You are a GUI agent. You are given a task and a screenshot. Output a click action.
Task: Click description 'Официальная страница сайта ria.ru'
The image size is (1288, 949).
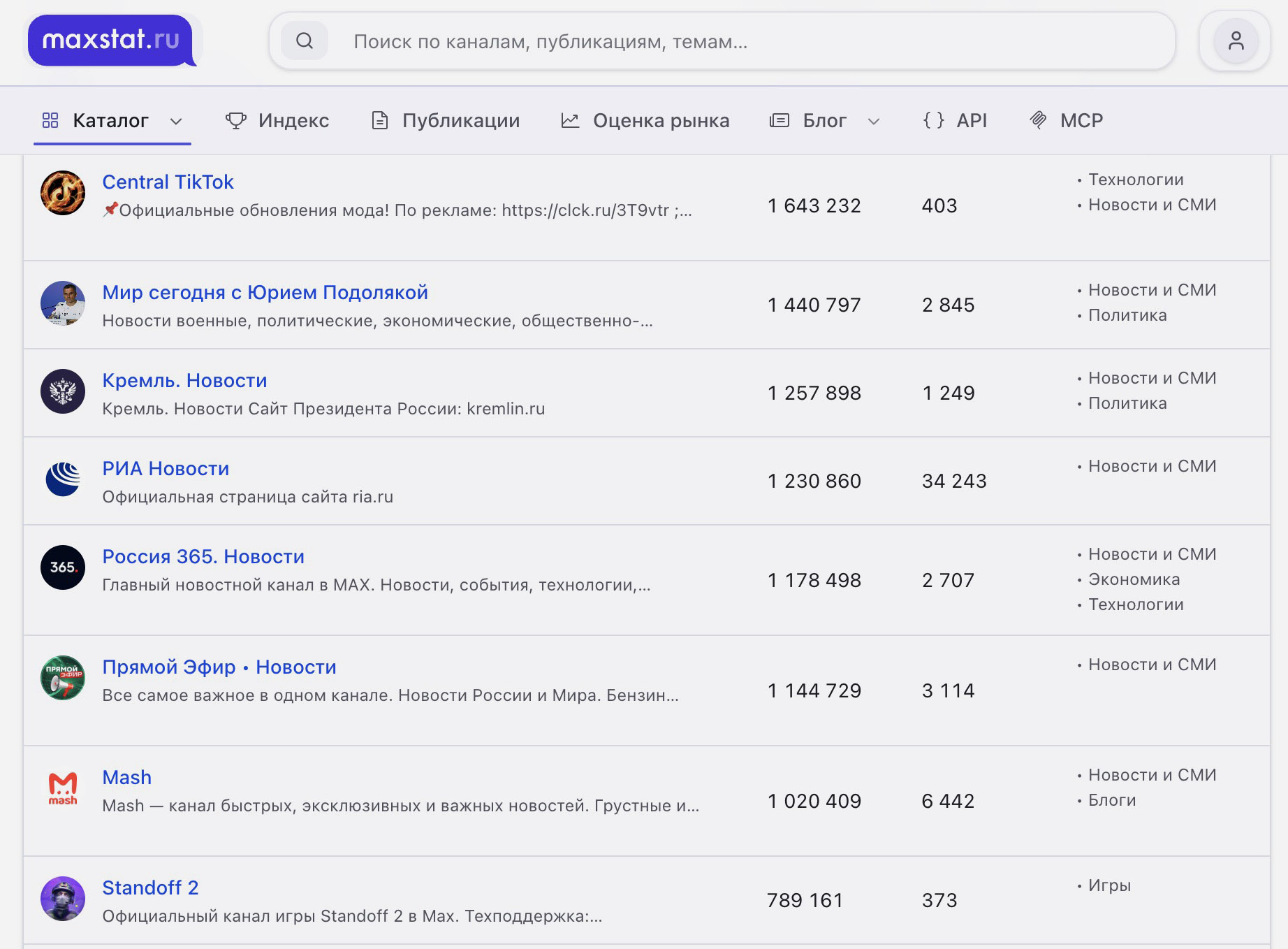247,497
